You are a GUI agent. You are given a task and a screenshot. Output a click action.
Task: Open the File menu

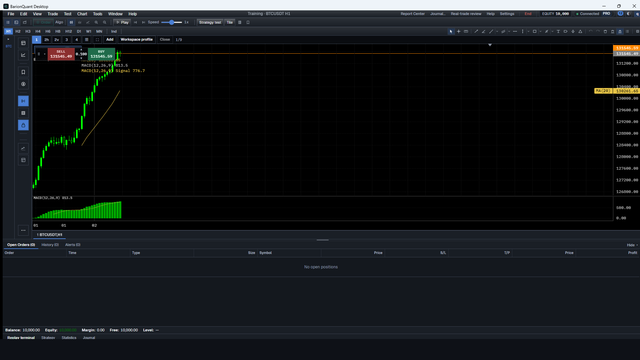click(11, 14)
